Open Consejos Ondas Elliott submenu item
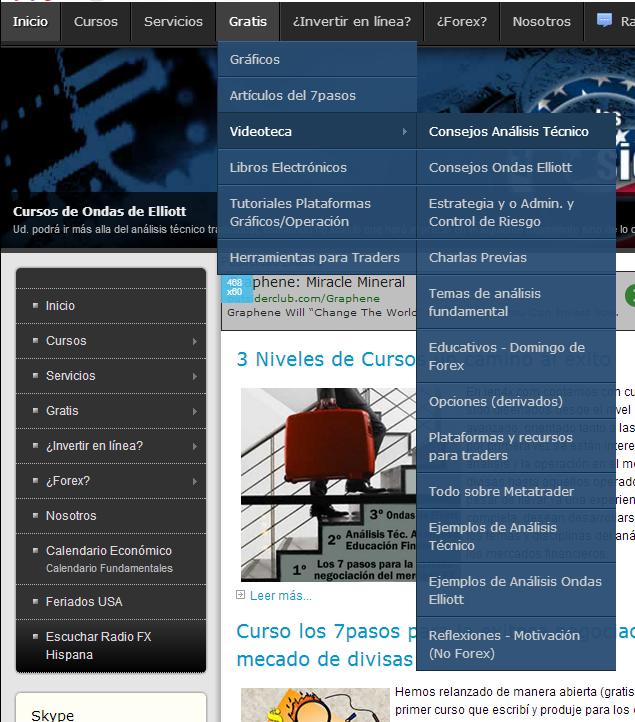Screen dimensions: 635x722 (516, 167)
